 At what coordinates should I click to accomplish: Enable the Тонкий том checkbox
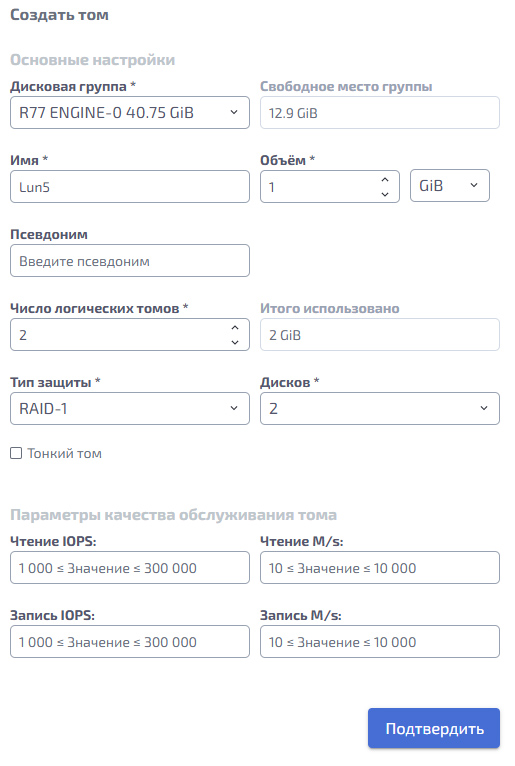[16, 453]
